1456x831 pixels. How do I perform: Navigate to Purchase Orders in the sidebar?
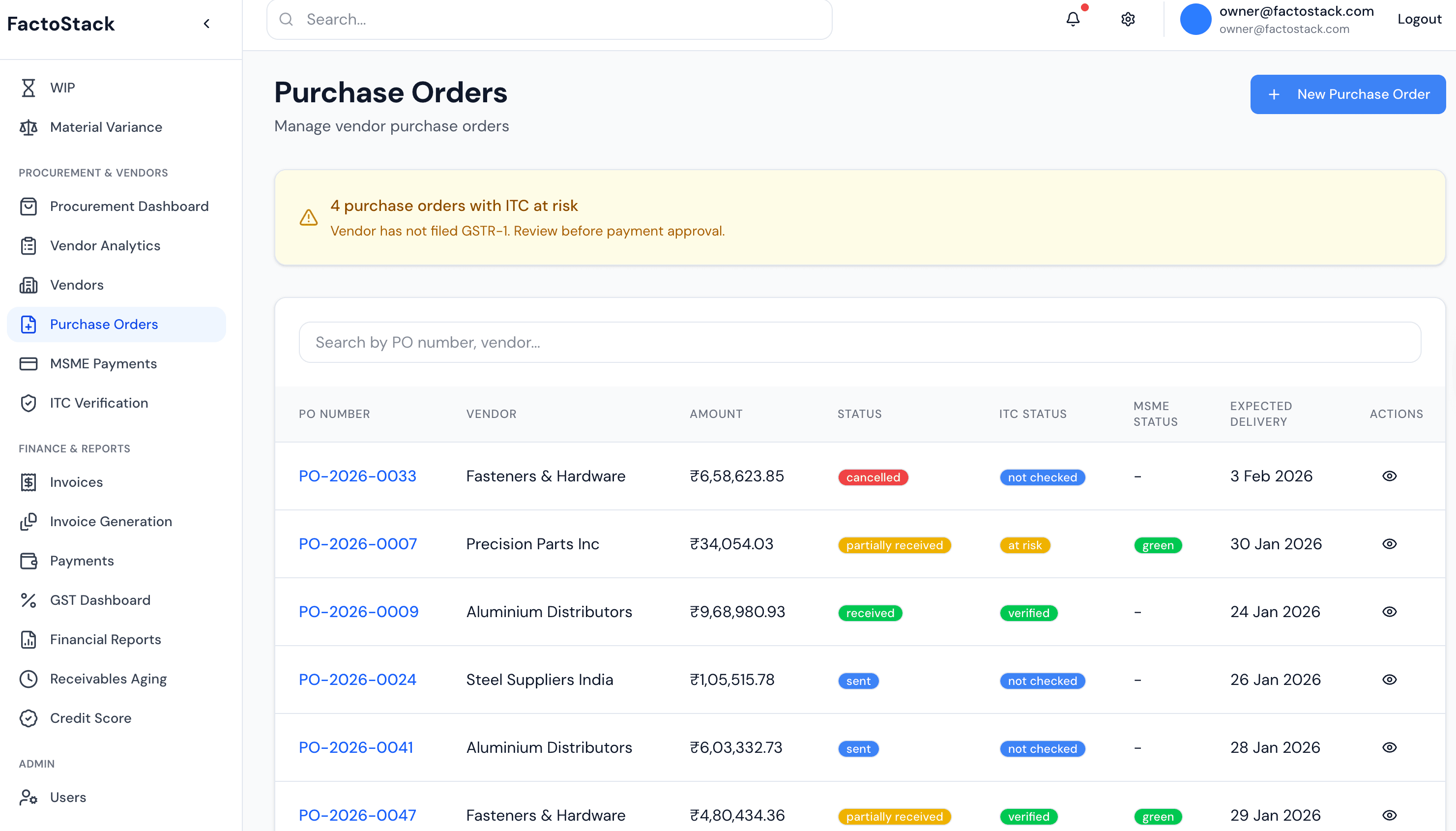[x=104, y=324]
